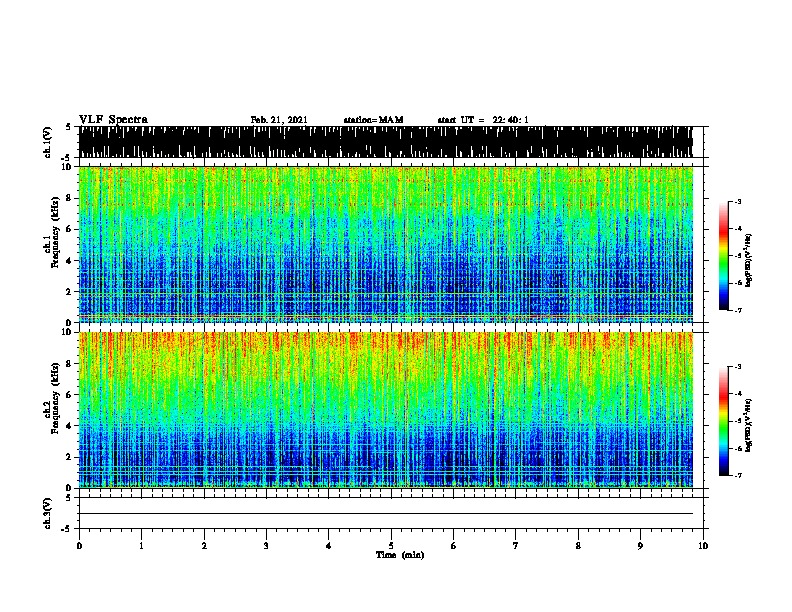Click the "4" kHz tick of ch.2 spectrogram

[69, 426]
